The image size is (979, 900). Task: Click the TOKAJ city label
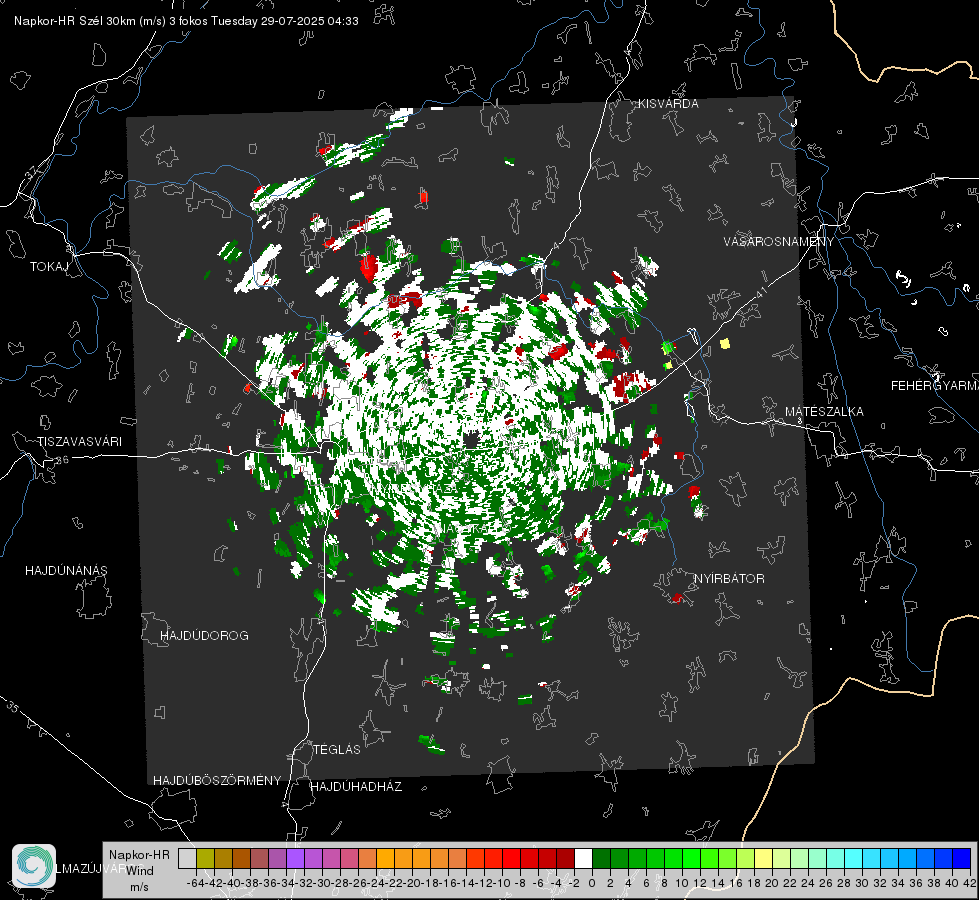click(x=49, y=267)
